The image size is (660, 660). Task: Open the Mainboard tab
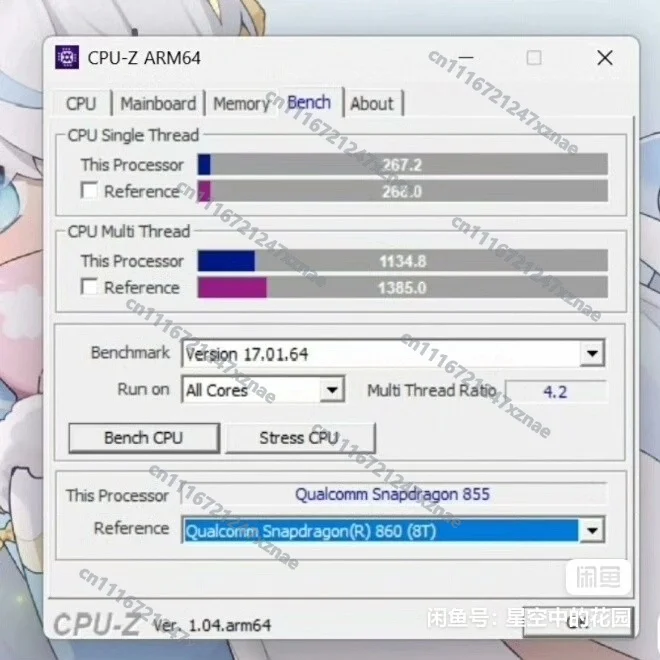point(158,104)
